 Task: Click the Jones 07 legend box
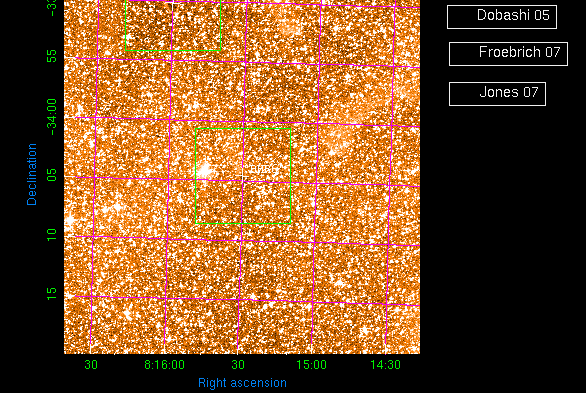coord(497,94)
